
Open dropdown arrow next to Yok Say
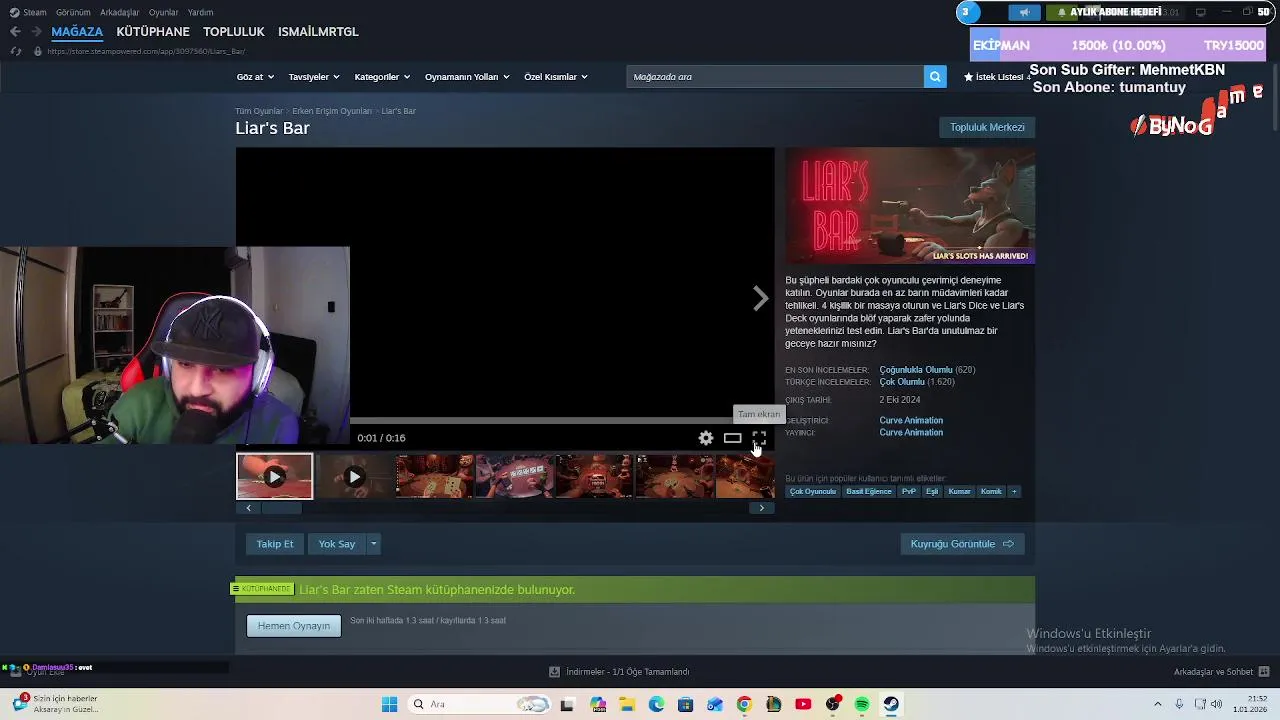[x=373, y=544]
